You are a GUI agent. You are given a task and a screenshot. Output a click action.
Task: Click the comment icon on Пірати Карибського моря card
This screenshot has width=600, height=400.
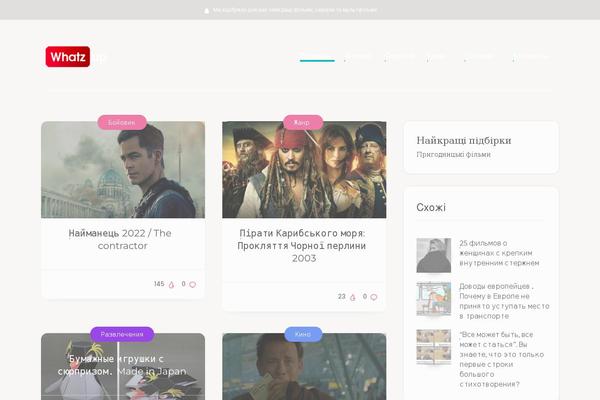[x=374, y=297]
